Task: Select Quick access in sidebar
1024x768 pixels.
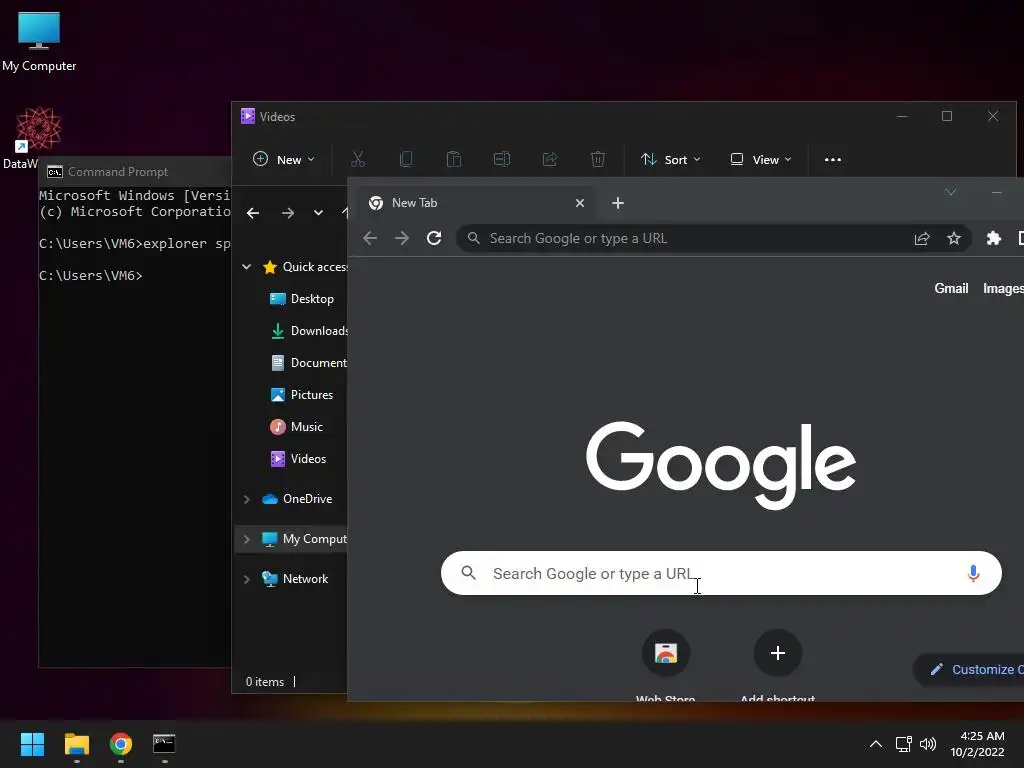Action: (x=305, y=266)
